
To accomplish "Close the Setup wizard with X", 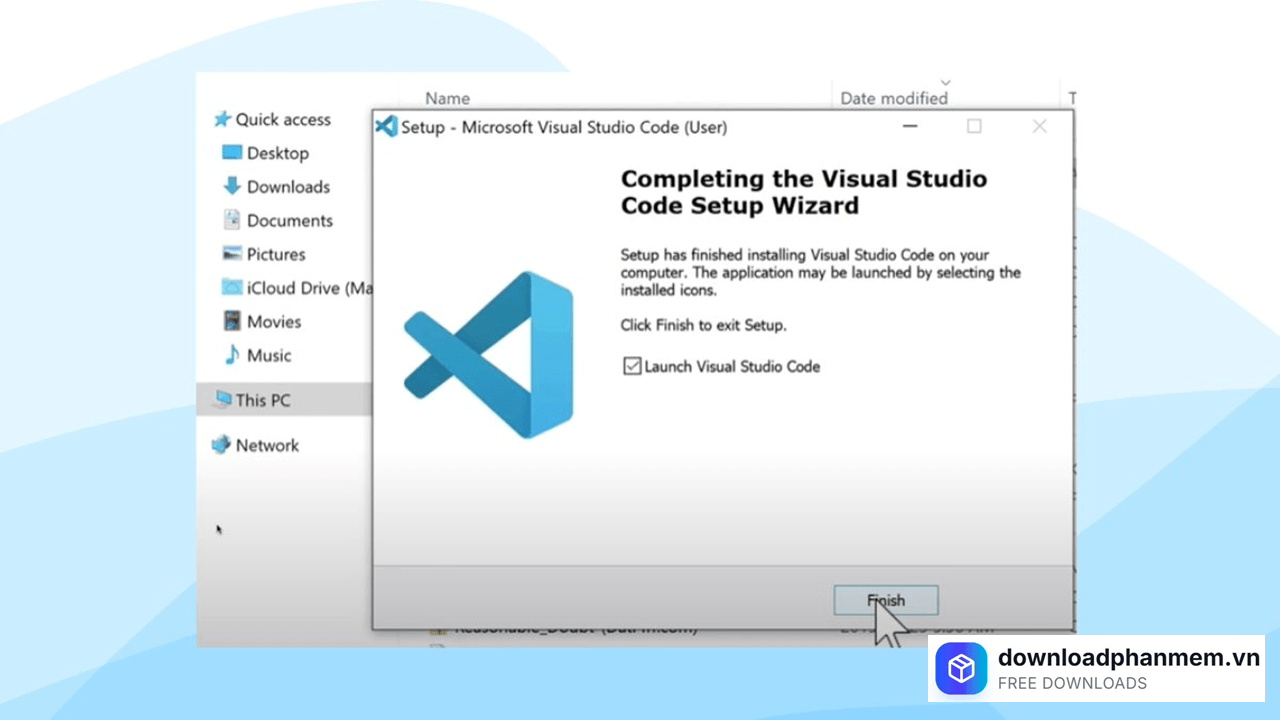I will pyautogui.click(x=1039, y=127).
